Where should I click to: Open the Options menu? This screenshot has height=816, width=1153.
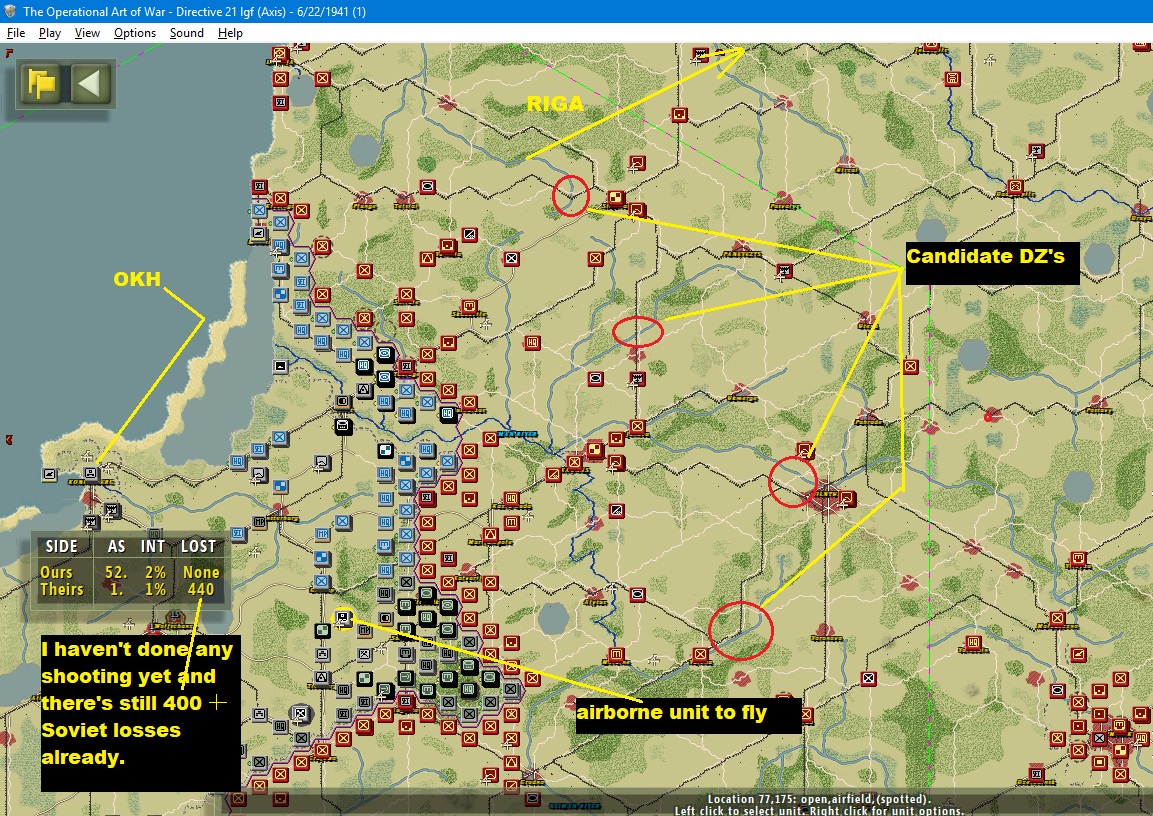coord(135,33)
